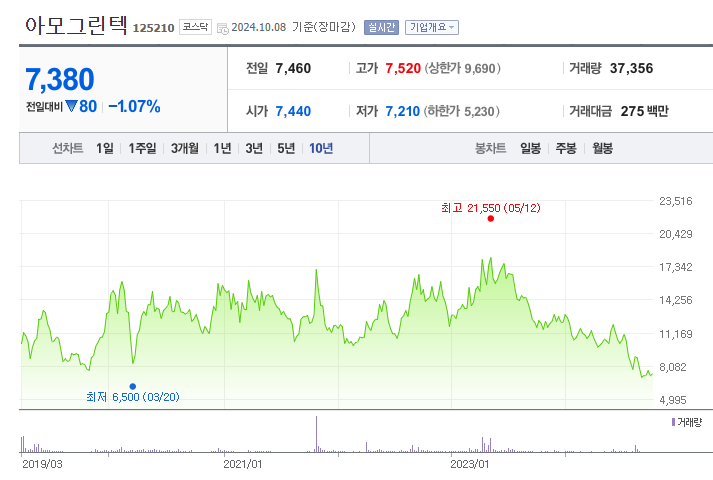Viewport: 713px width, 480px height.
Task: Click the tallest purple volume bar
Action: coord(316,434)
